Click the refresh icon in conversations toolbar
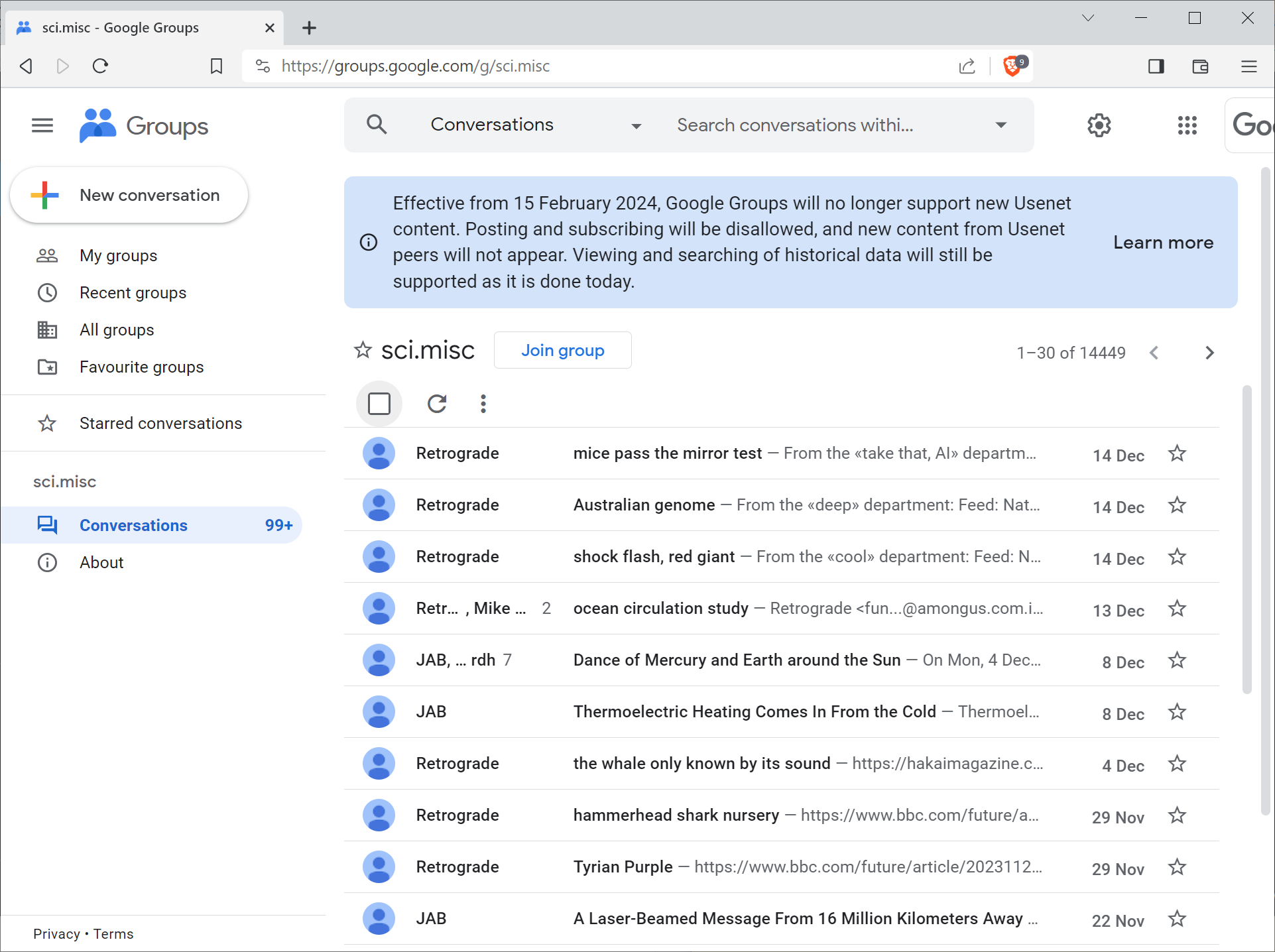The width and height of the screenshot is (1275, 952). (436, 404)
